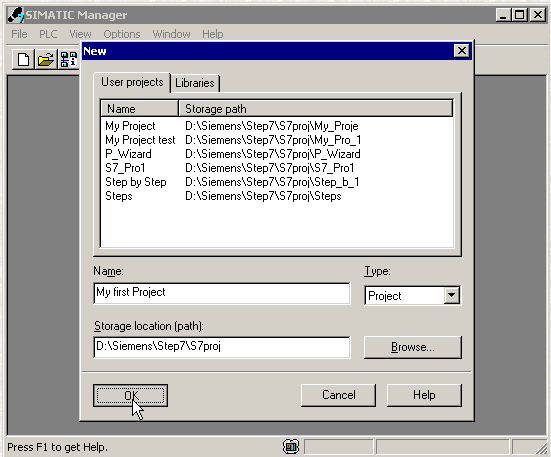The height and width of the screenshot is (457, 551).
Task: Click path D:\Siemens\Step7\S7proj\P_Wizard
Action: 273,154
